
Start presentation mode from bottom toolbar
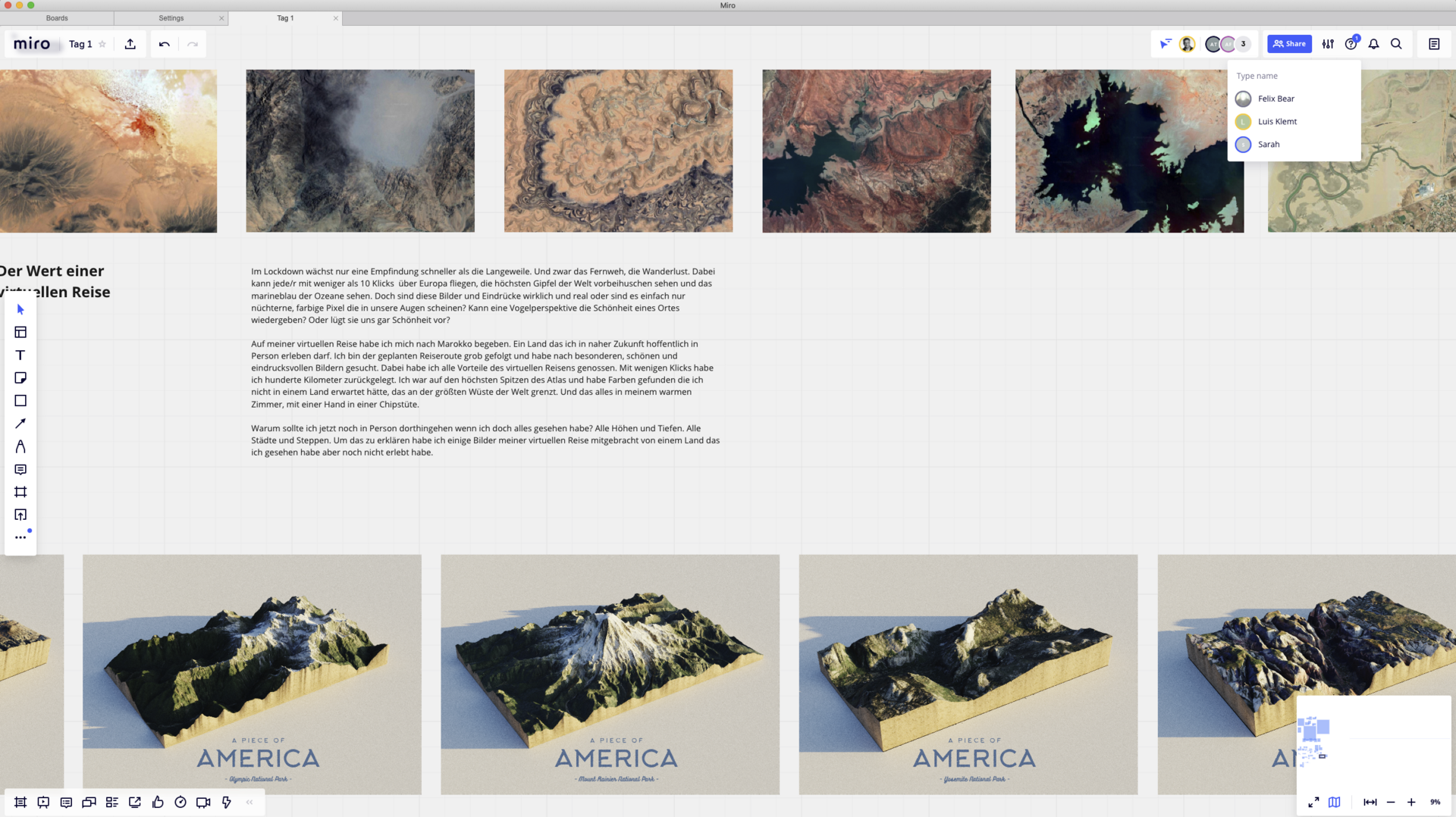(43, 802)
